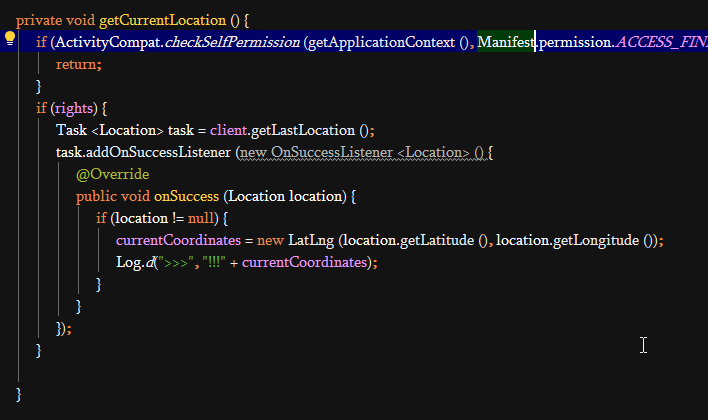Click the highlighted Manifest word
The image size is (708, 420).
(506, 42)
